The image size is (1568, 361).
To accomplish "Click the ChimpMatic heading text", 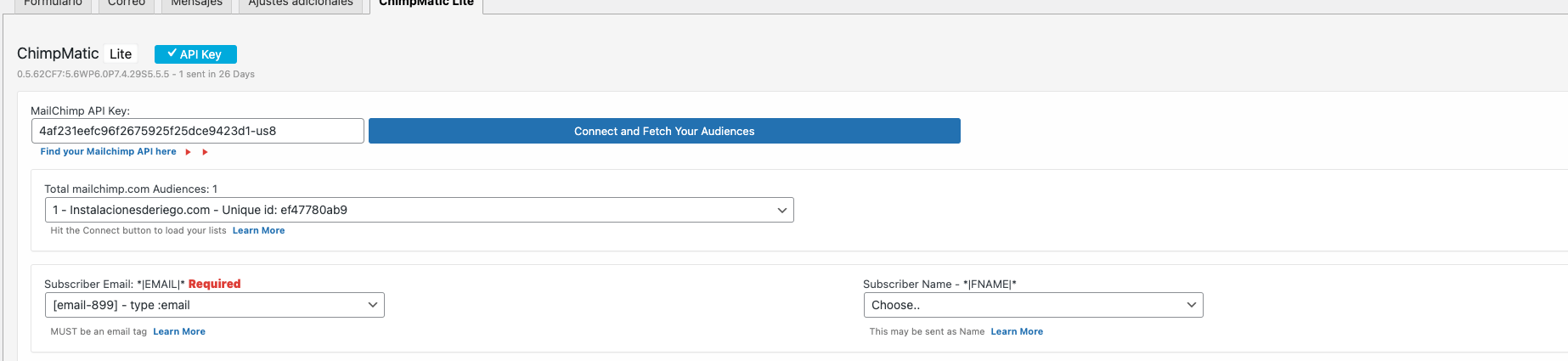I will 58,54.
